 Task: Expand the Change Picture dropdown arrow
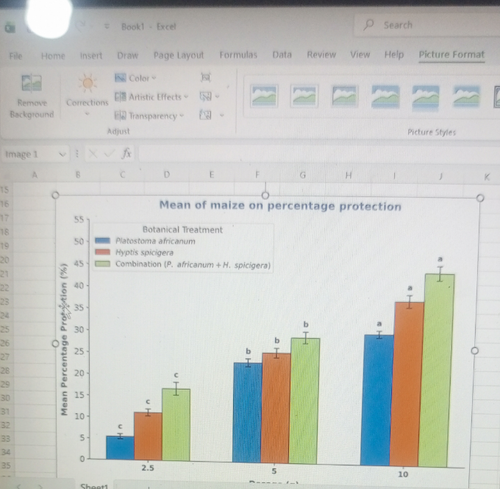[x=217, y=97]
